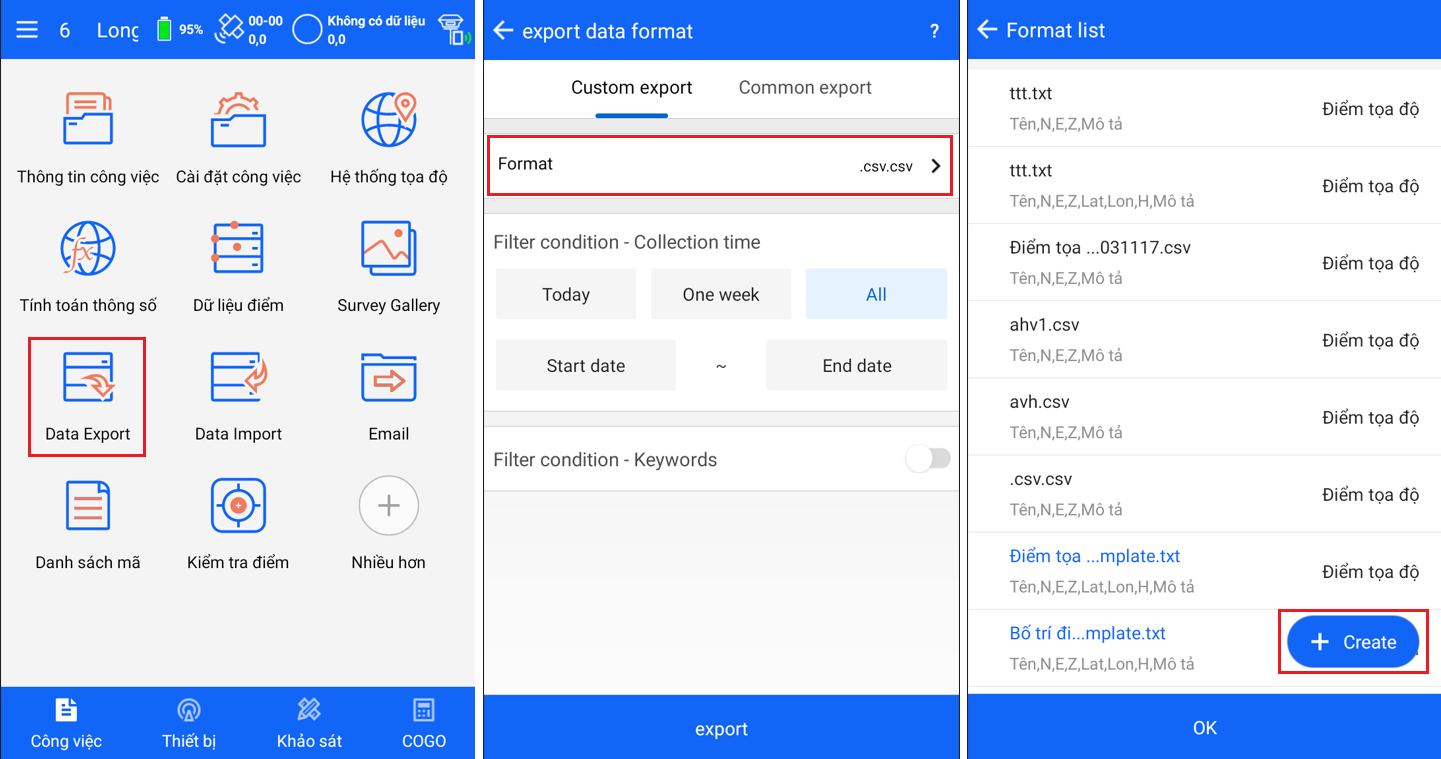The width and height of the screenshot is (1441, 759).
Task: Open the Start date picker
Action: 586,366
